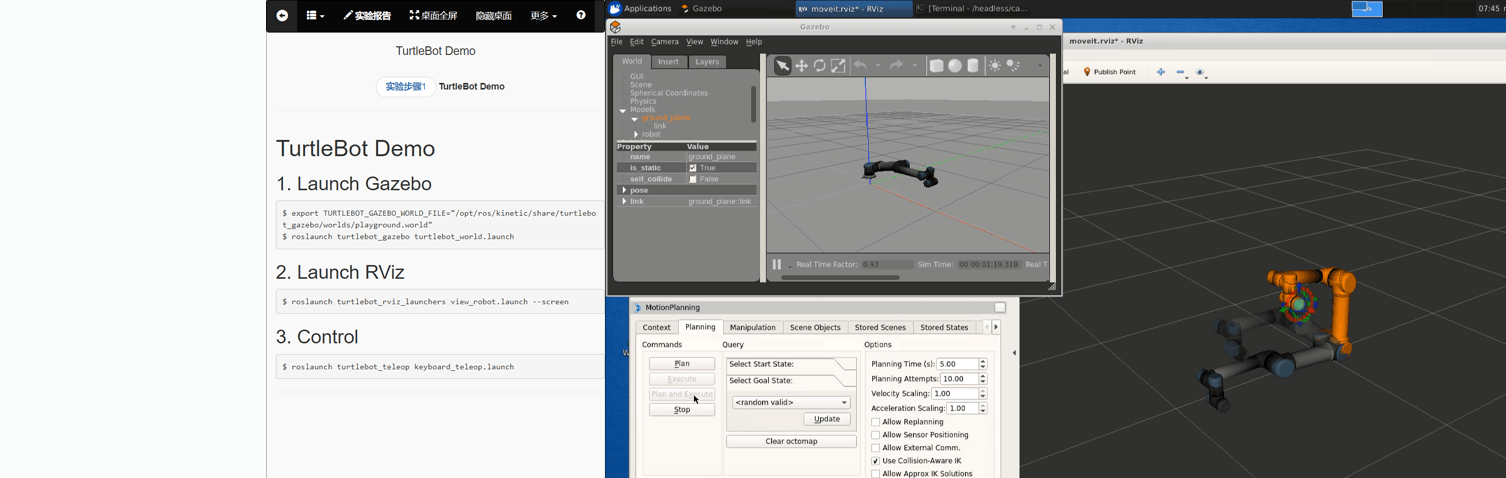Switch to the Layers tab in Gazebo
This screenshot has height=478, width=1506.
707,61
